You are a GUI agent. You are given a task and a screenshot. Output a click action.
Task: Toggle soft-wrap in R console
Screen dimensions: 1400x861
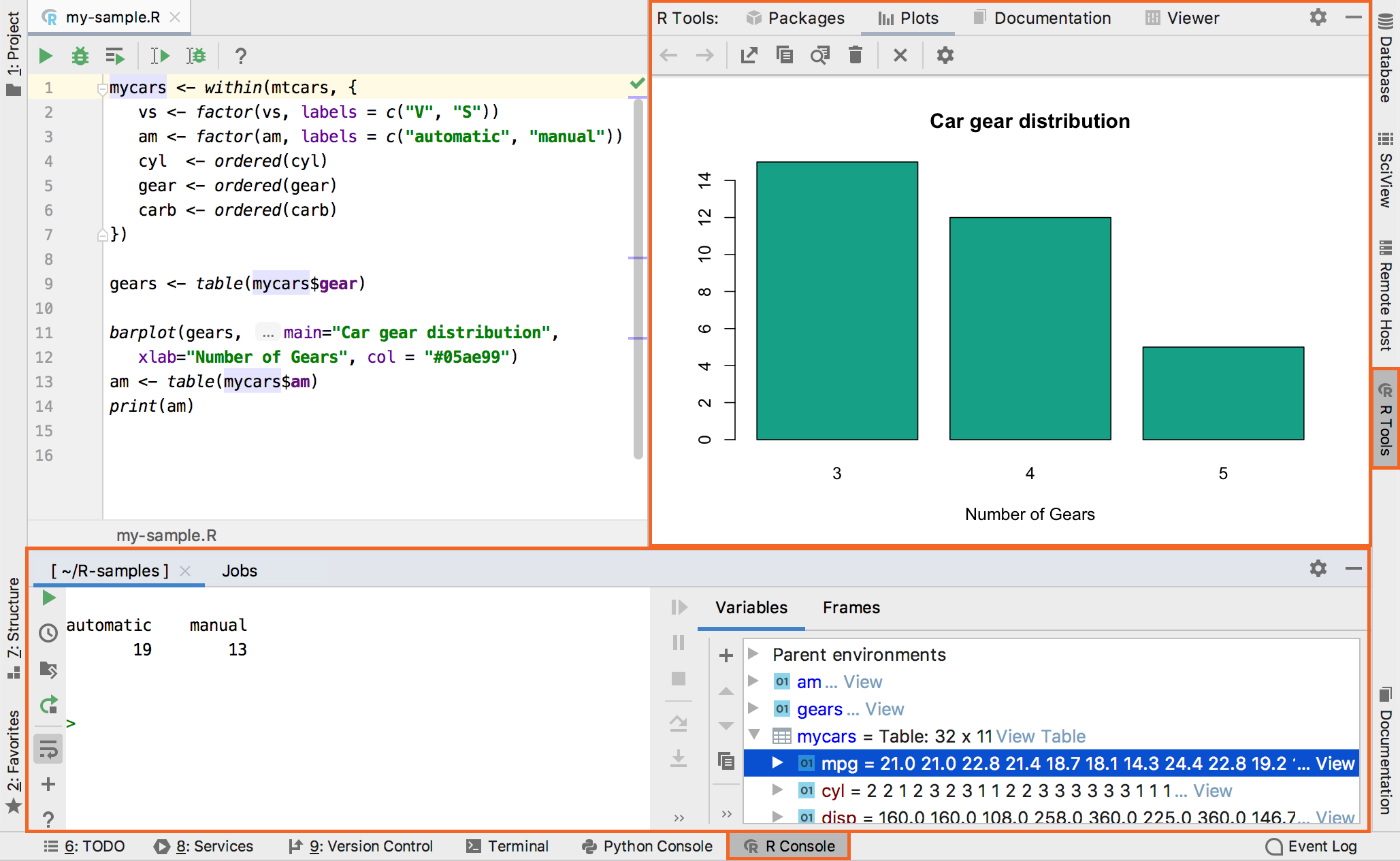(x=48, y=750)
